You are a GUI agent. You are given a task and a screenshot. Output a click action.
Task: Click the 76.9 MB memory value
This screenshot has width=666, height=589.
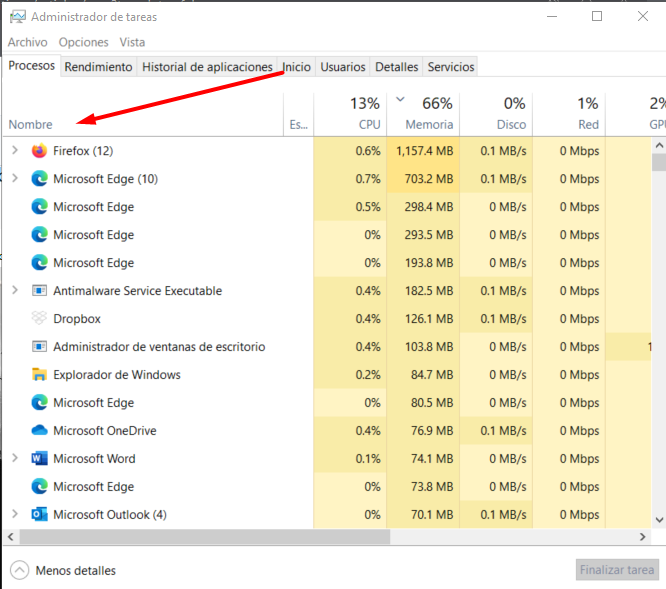pos(432,431)
